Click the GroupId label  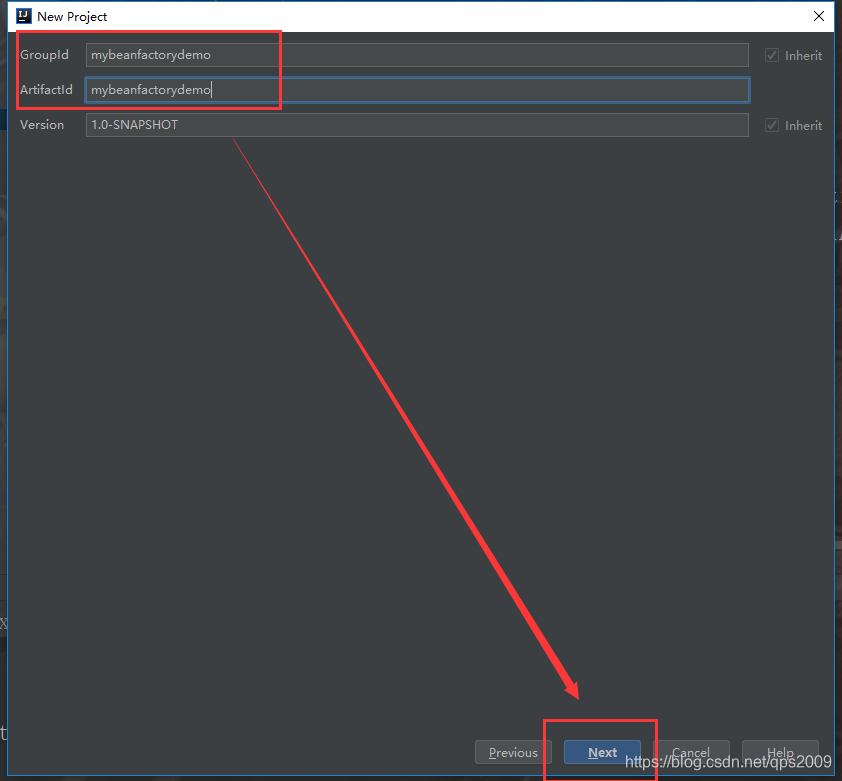point(45,55)
